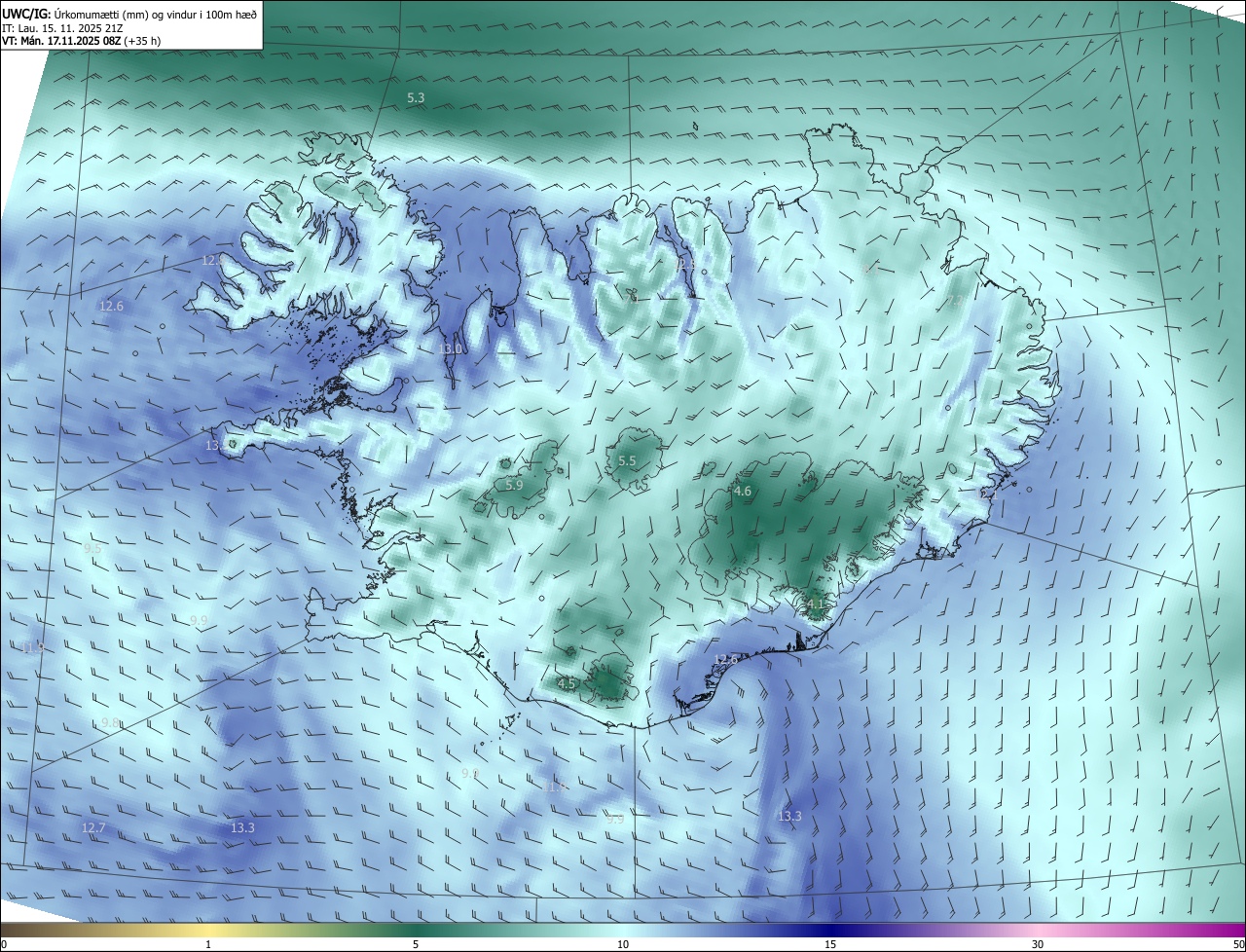Click the 5 tick on the color scale
The height and width of the screenshot is (952, 1246).
point(416,944)
